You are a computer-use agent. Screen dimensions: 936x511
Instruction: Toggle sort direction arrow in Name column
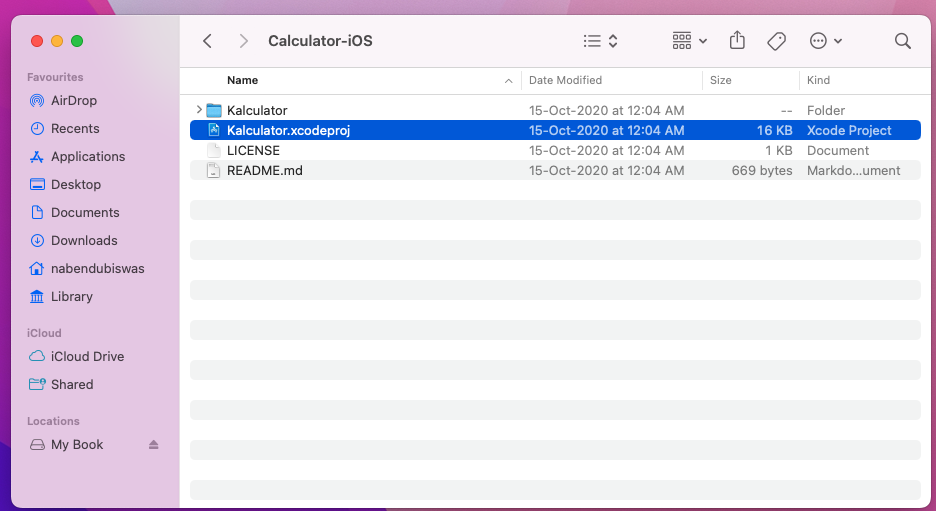509,81
